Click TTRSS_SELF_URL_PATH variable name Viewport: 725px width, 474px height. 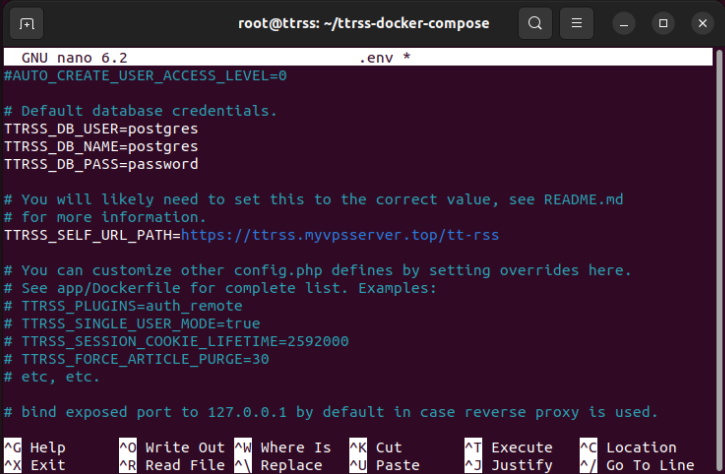tap(88, 235)
